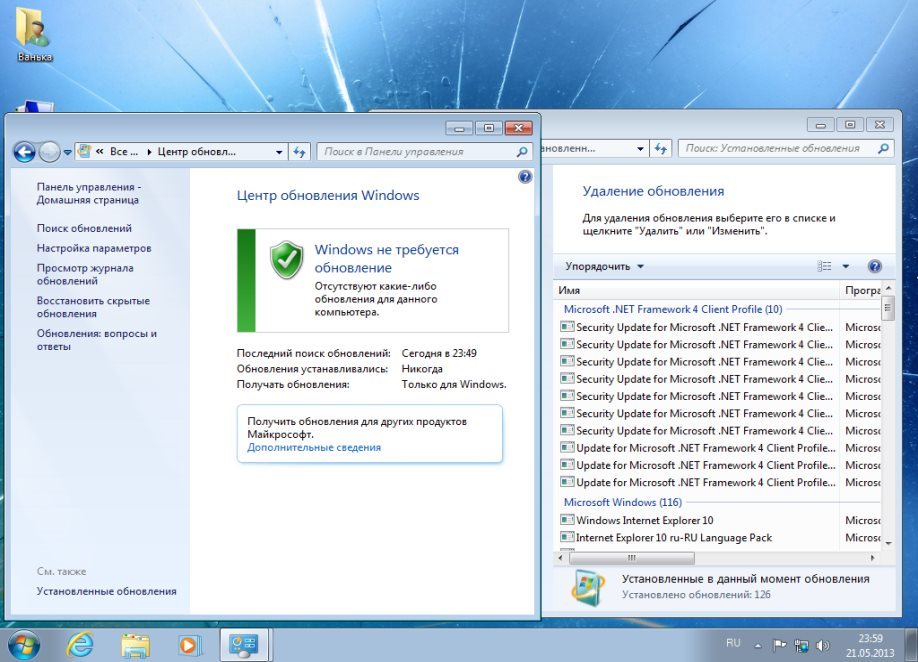
Task: Open the Упорядочить dropdown menu
Action: point(604,267)
